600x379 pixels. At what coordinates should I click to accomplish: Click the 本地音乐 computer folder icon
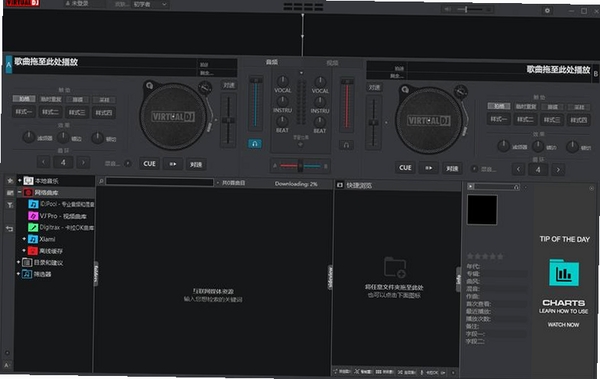[x=28, y=180]
